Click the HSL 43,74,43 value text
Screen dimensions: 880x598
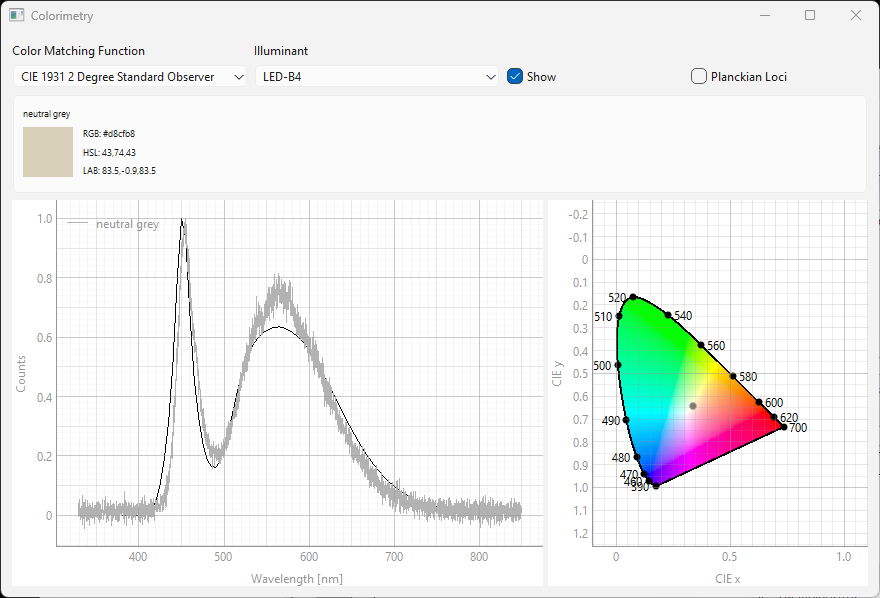point(109,152)
